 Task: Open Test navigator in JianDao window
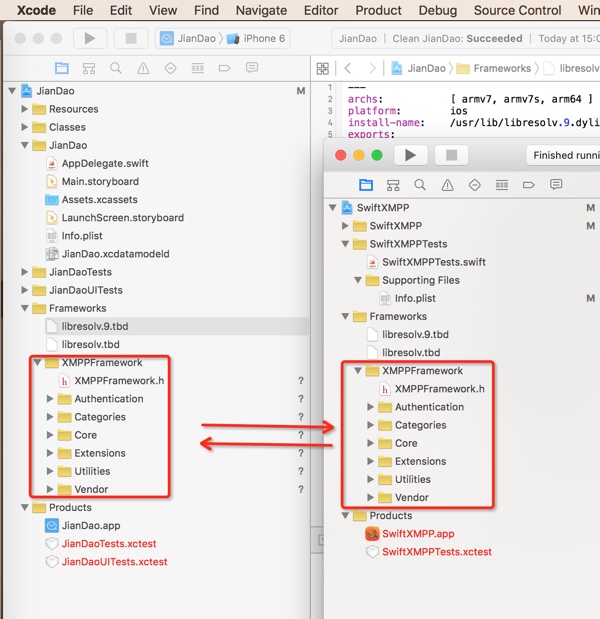[x=170, y=68]
